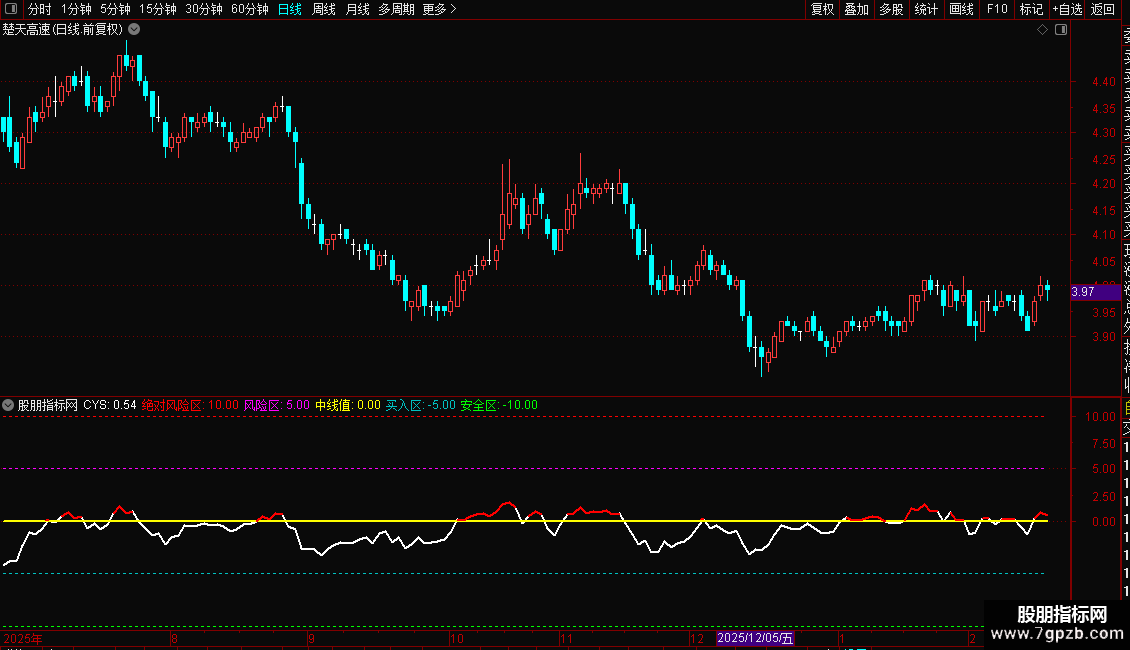Select the 60分钟 period
Image resolution: width=1130 pixels, height=650 pixels.
point(249,9)
